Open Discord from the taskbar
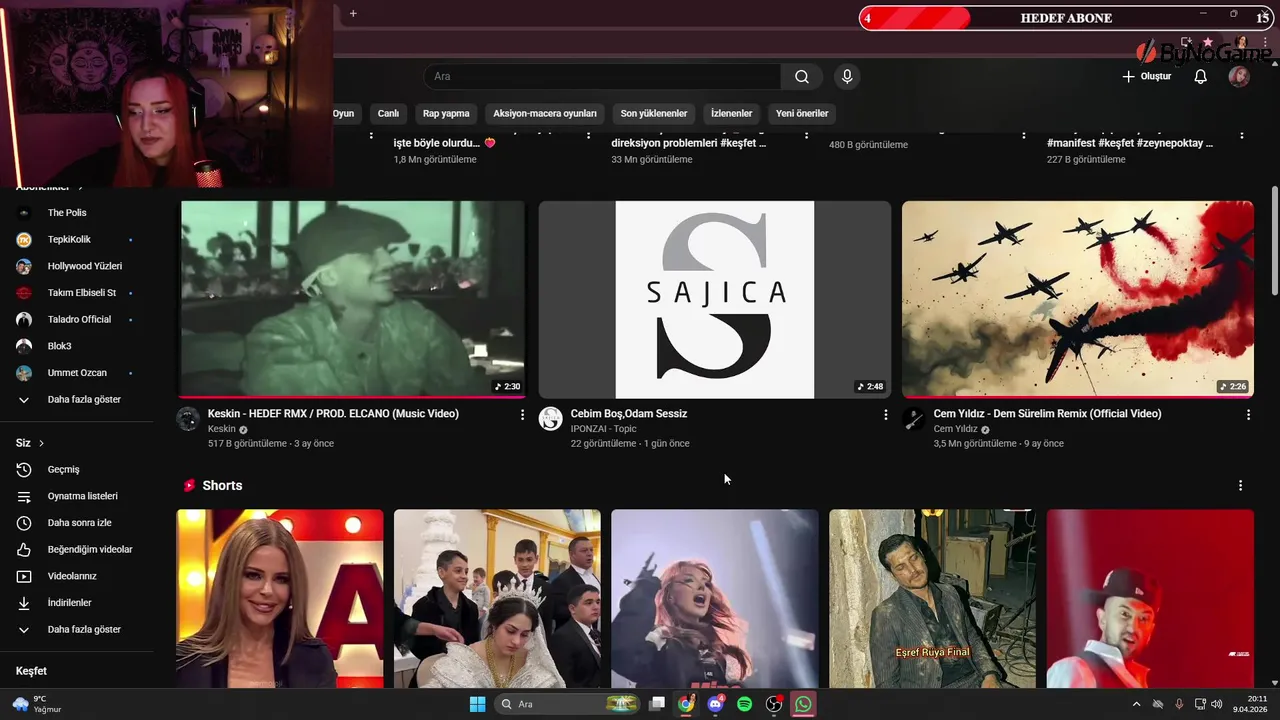 pyautogui.click(x=715, y=704)
